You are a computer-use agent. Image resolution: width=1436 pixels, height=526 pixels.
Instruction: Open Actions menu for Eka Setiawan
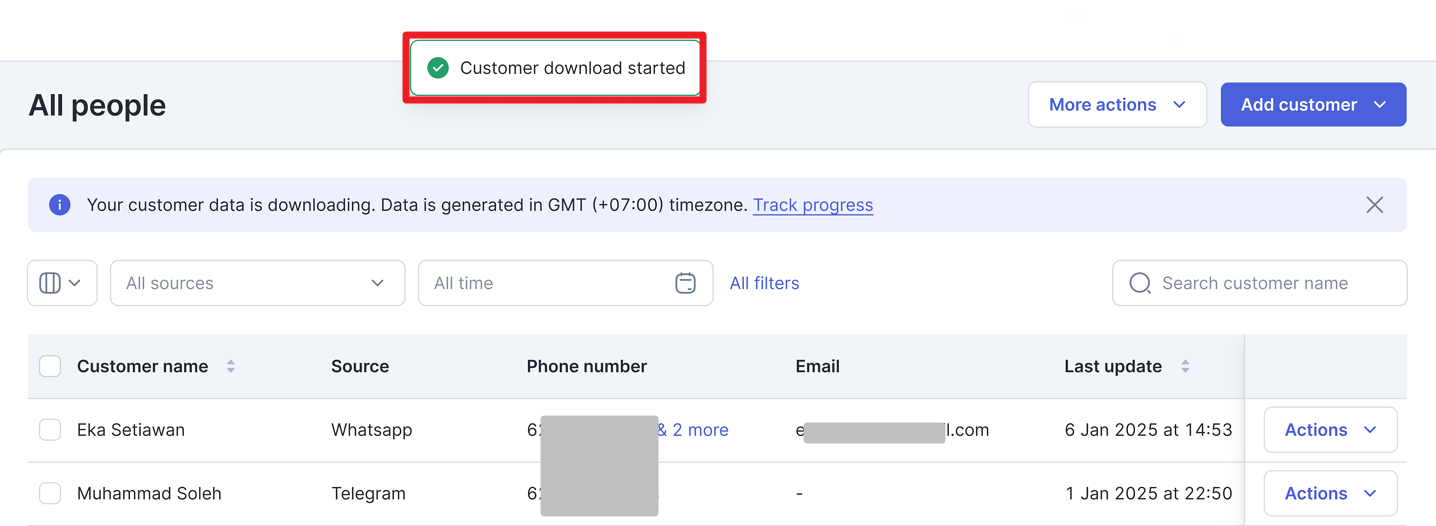tap(1330, 430)
